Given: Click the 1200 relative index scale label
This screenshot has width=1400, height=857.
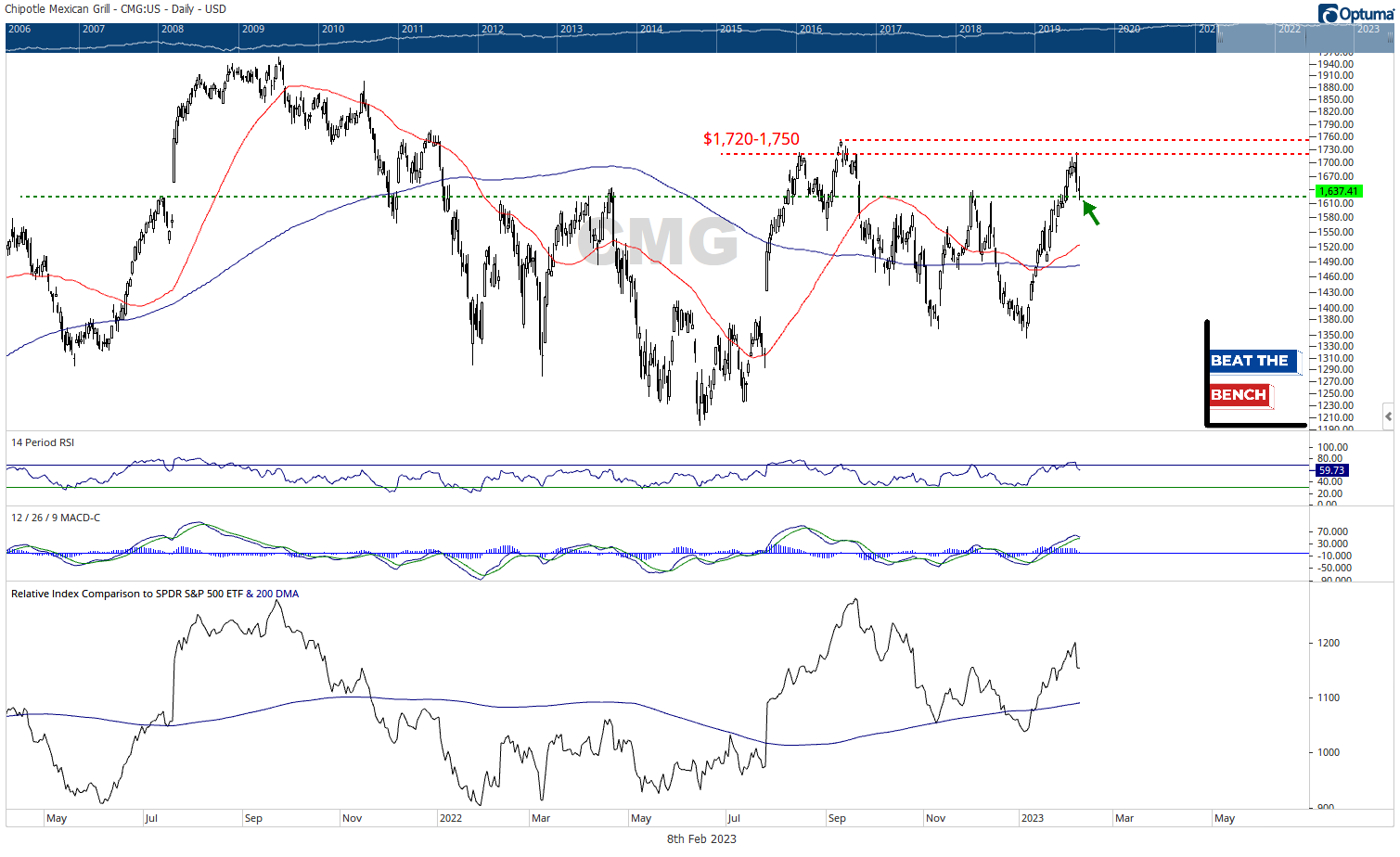Looking at the screenshot, I should click(1329, 643).
